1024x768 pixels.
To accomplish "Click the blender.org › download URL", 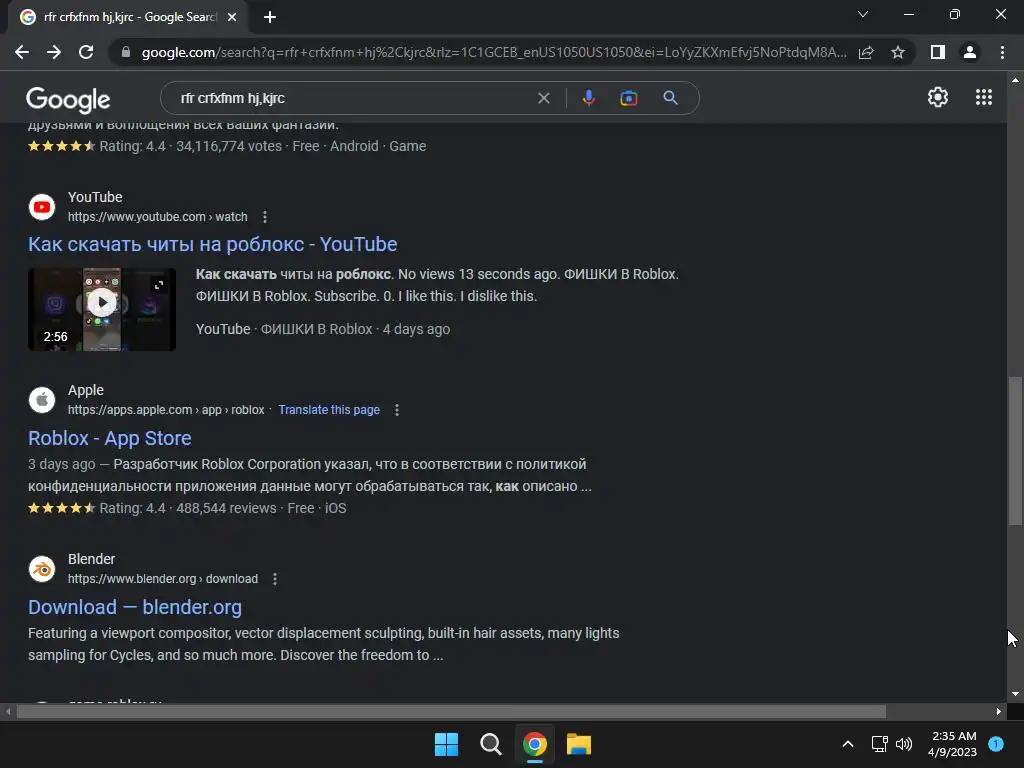I will tap(163, 579).
